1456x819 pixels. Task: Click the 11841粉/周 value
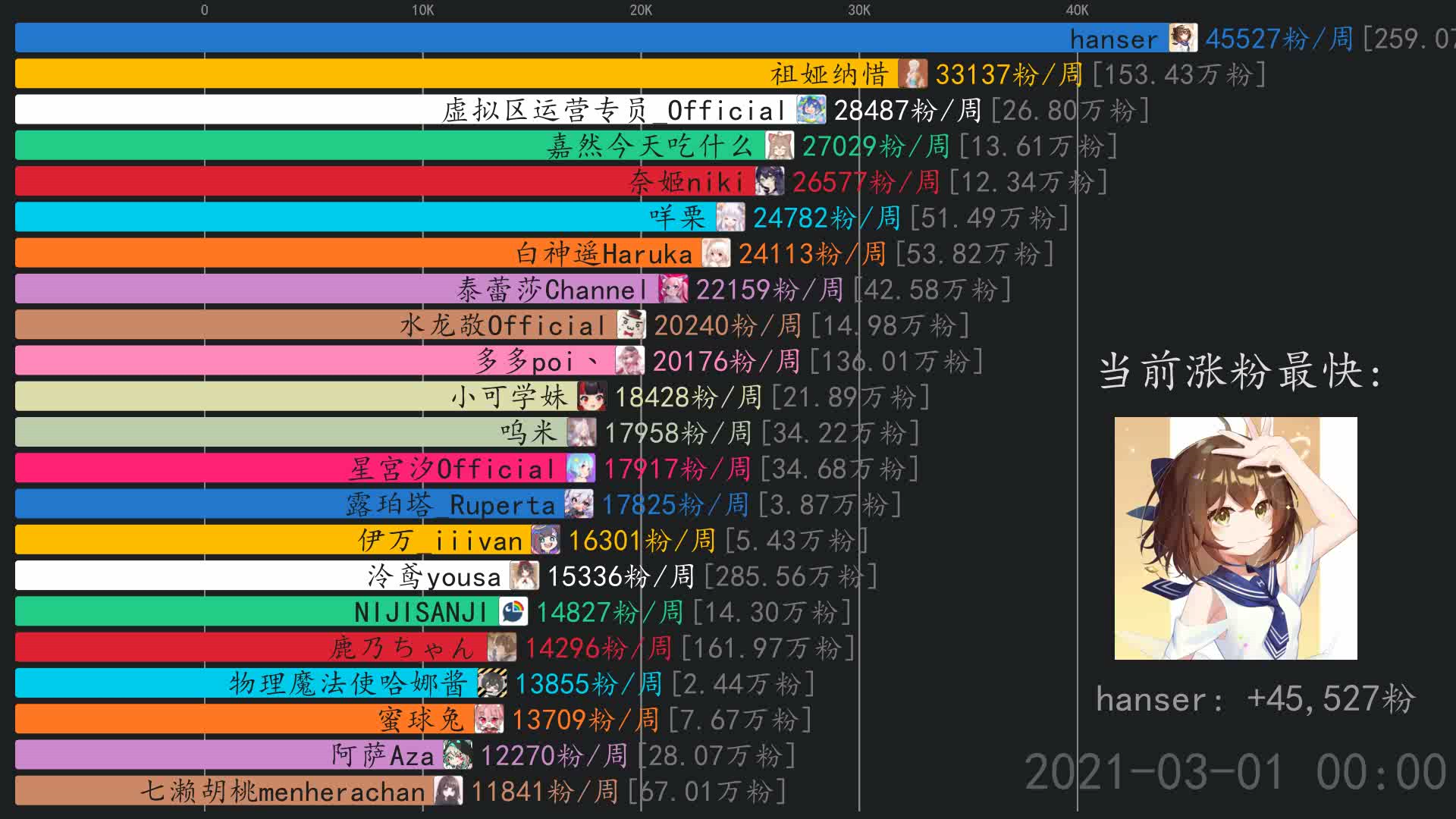[544, 792]
